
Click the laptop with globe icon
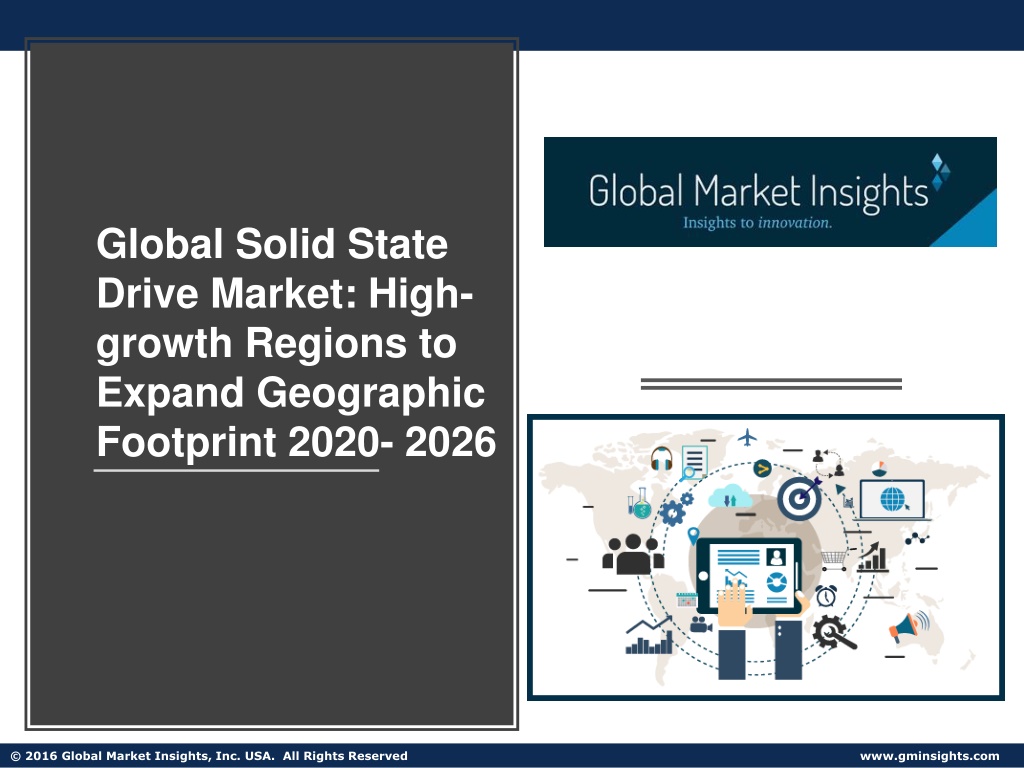coord(892,500)
